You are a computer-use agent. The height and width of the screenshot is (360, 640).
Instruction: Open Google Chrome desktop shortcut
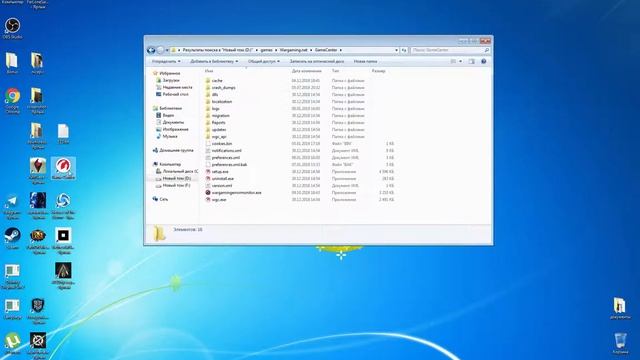(12, 100)
